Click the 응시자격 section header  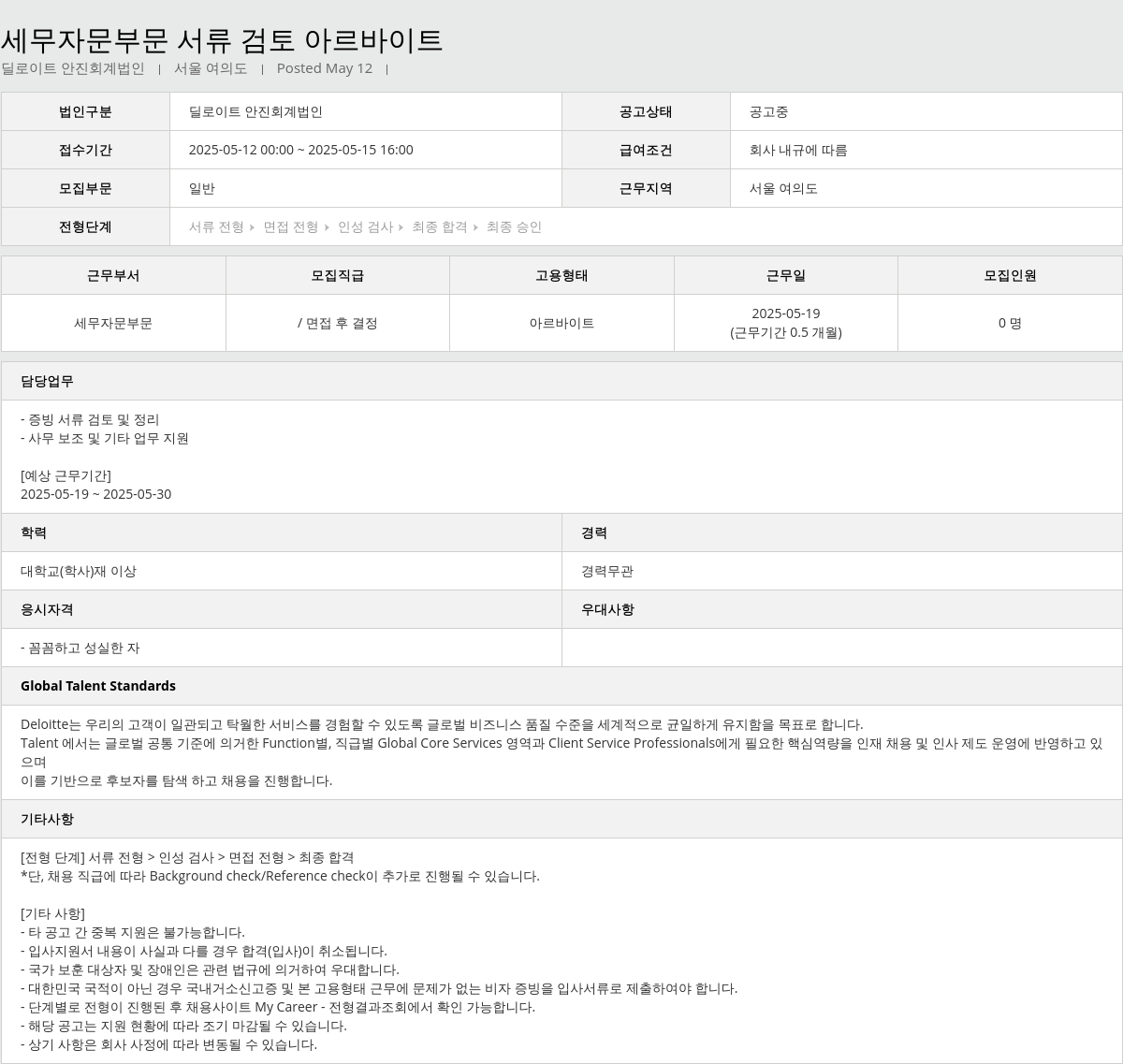point(282,609)
